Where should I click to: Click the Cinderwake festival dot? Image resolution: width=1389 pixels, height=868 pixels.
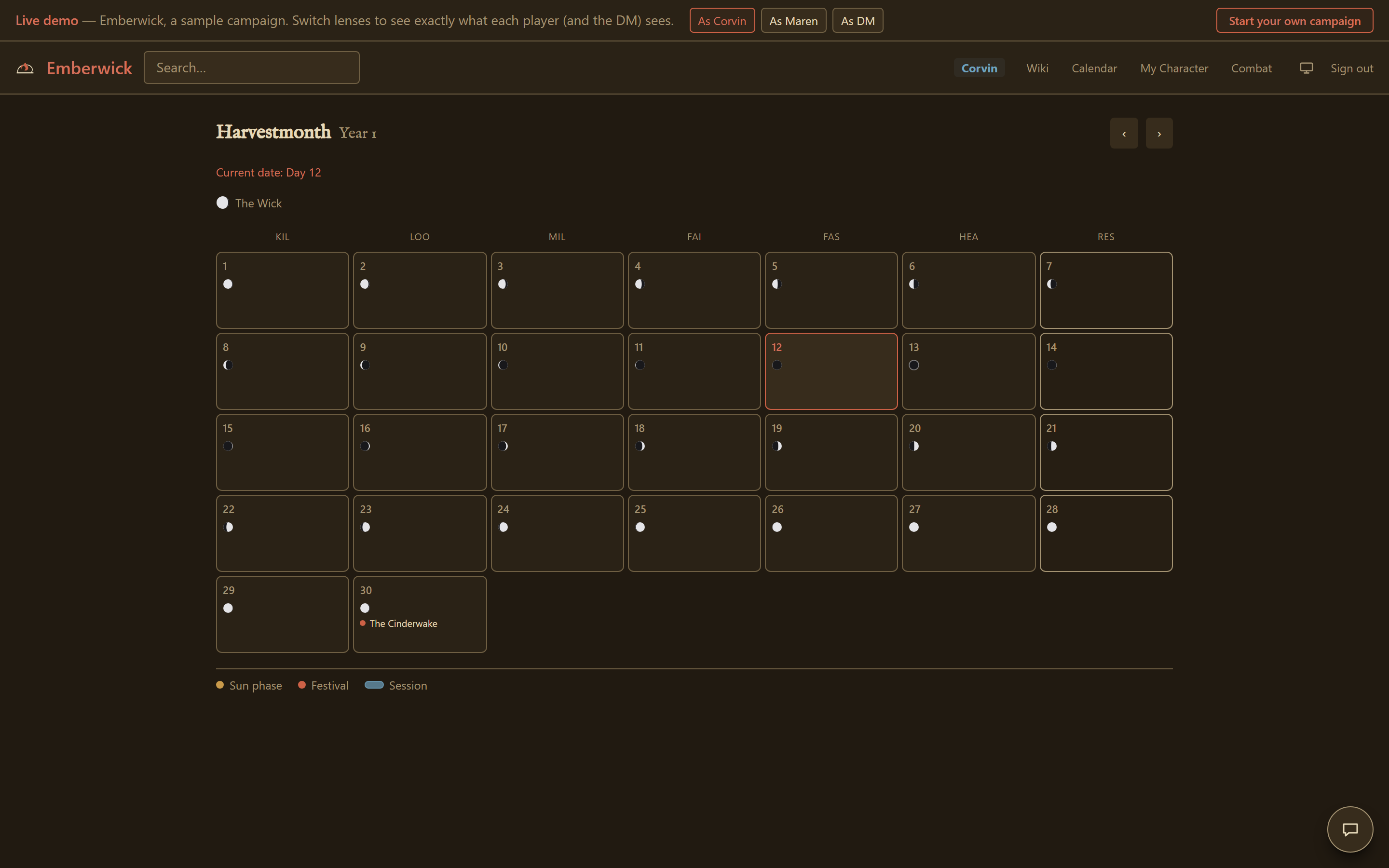pos(363,623)
